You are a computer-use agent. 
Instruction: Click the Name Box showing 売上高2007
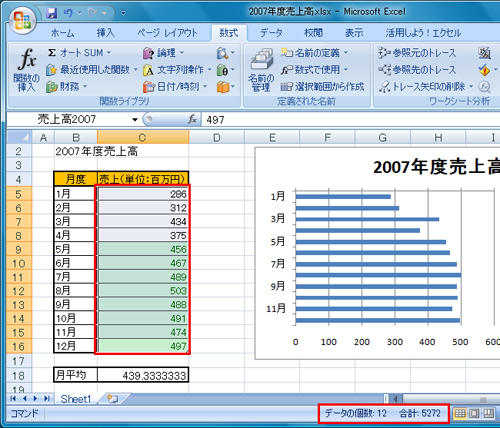[x=68, y=119]
